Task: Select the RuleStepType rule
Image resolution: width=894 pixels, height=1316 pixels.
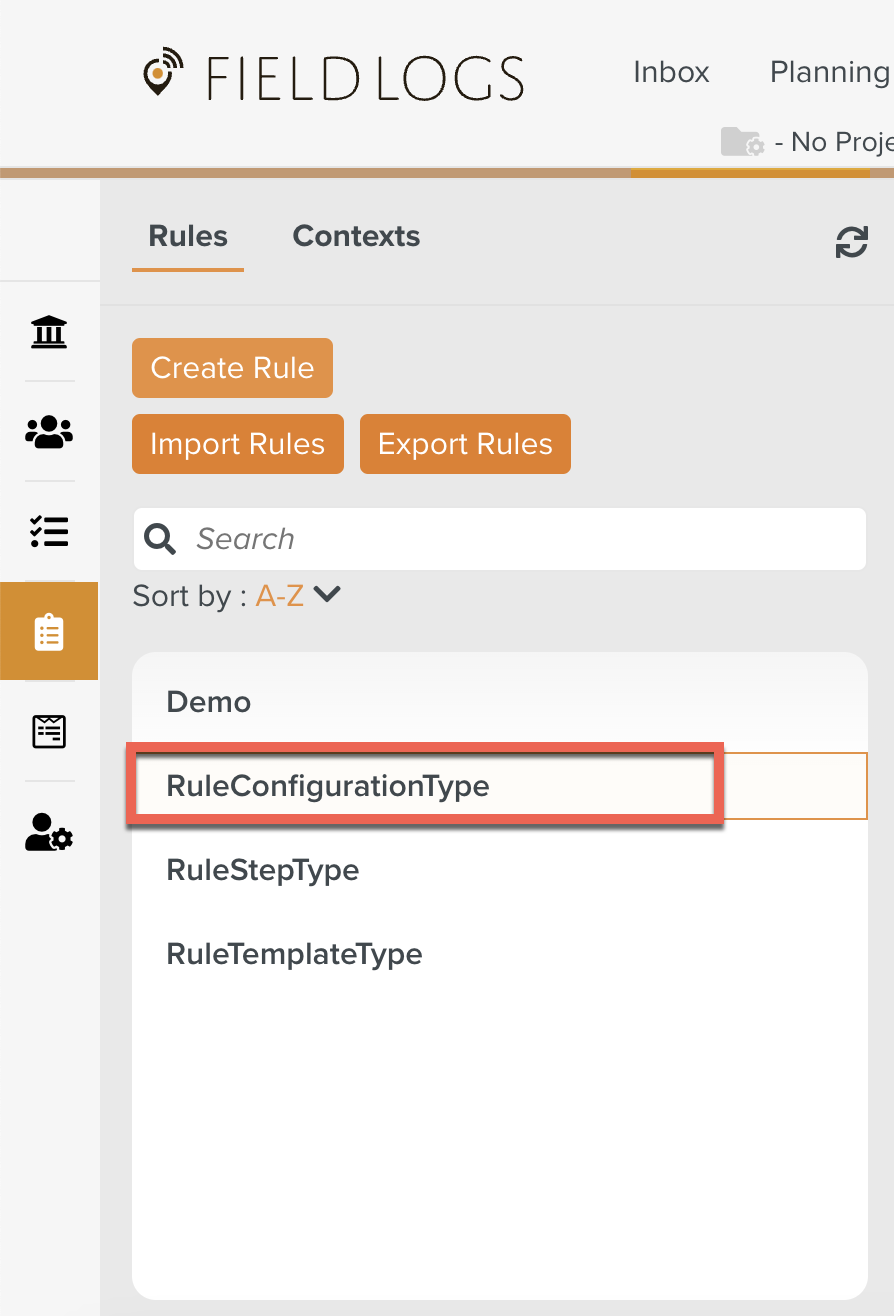Action: point(263,870)
